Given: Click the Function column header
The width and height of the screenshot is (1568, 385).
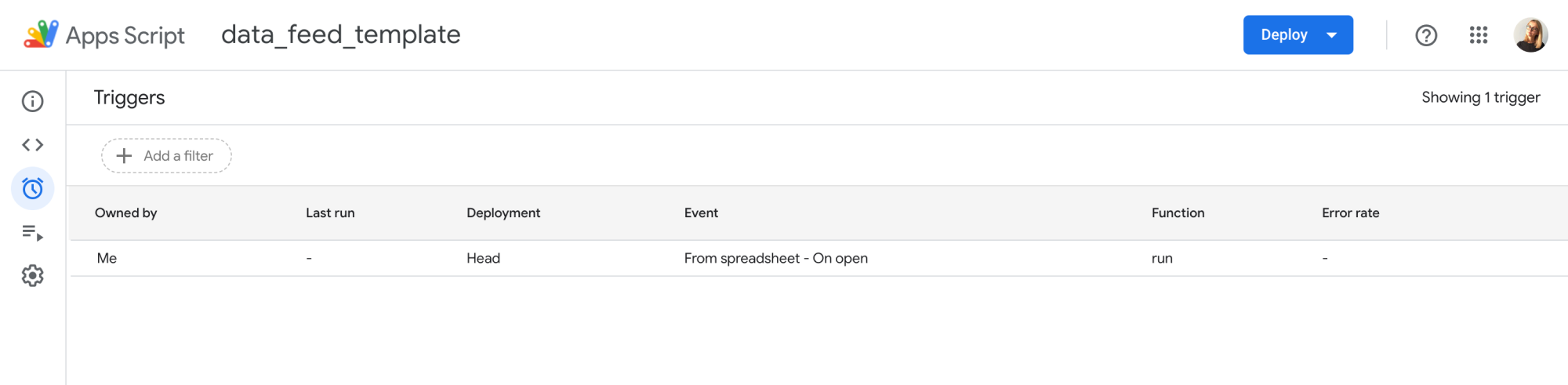Looking at the screenshot, I should (x=1178, y=213).
